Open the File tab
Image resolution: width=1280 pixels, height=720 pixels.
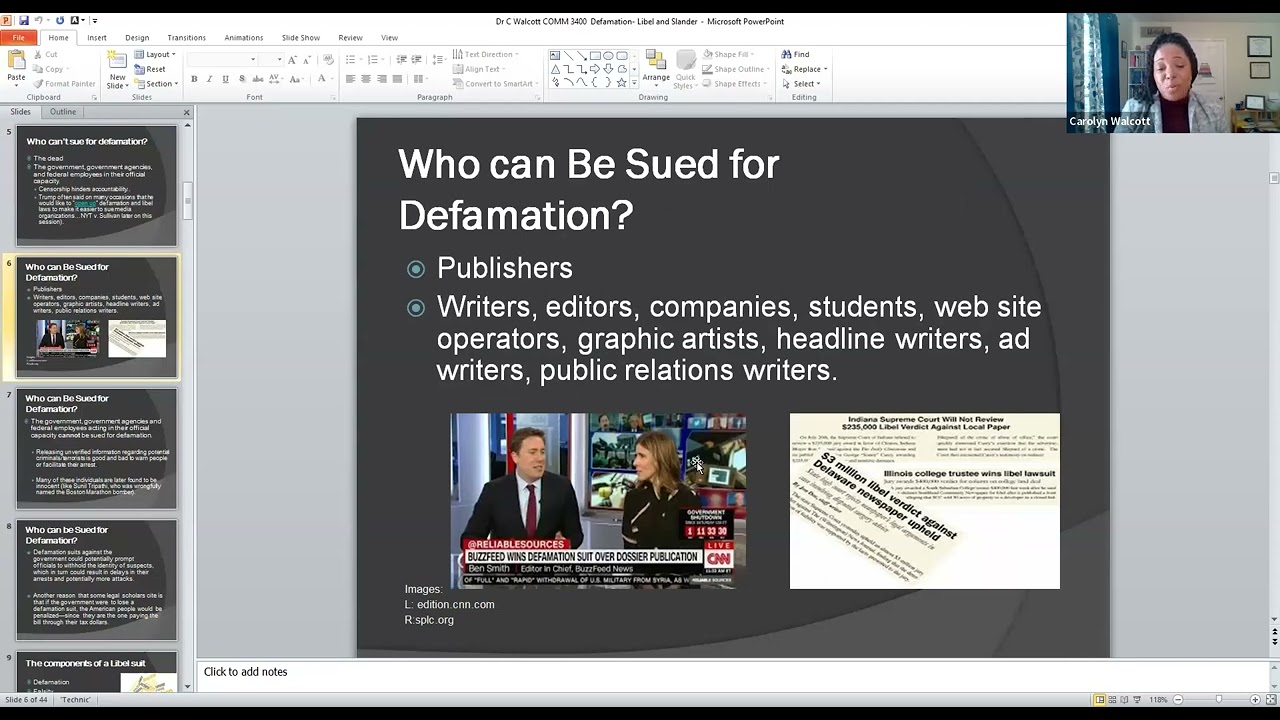(18, 38)
